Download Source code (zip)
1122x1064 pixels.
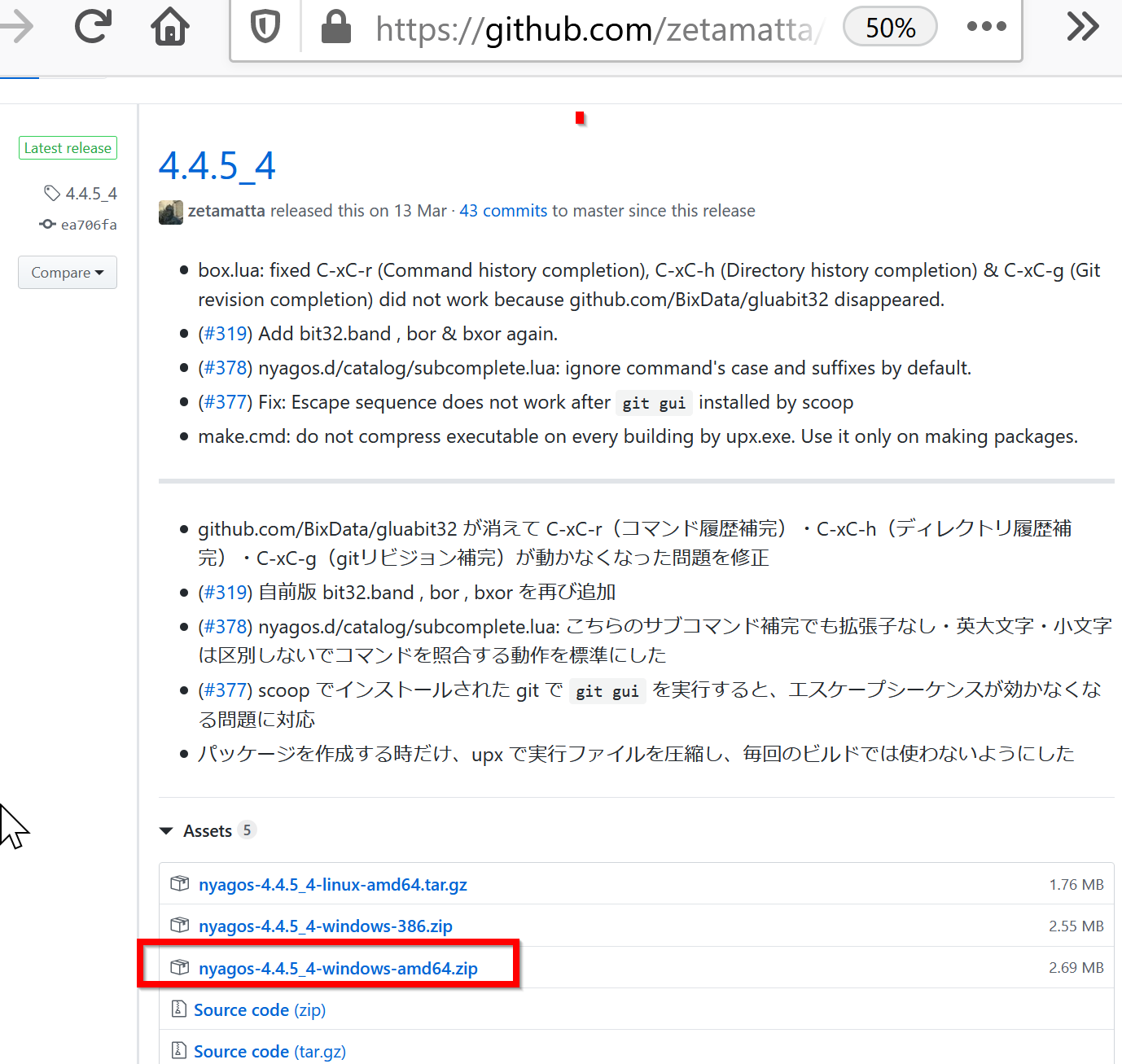click(260, 1010)
